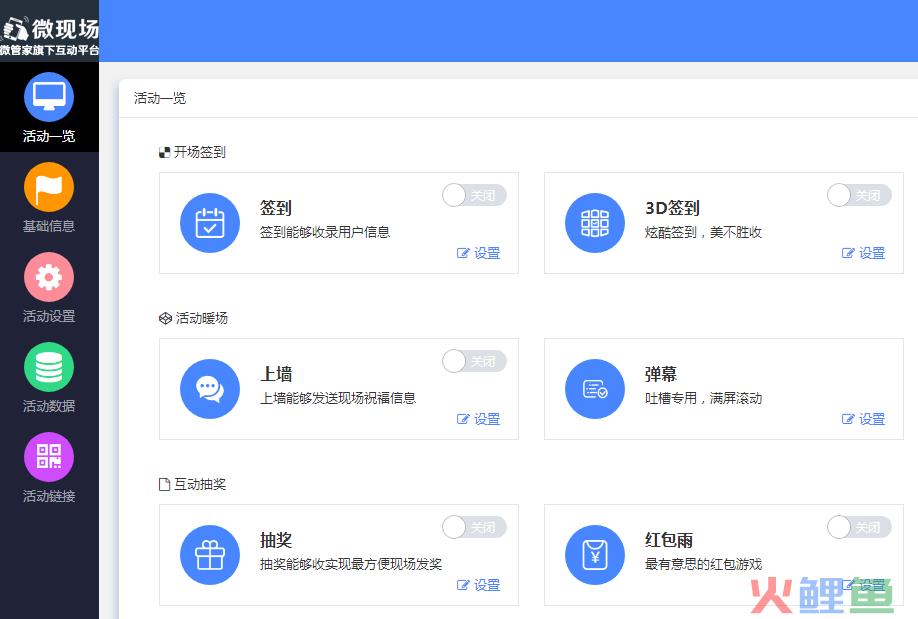Select the 基础信息 sidebar label
This screenshot has width=918, height=619.
tap(49, 226)
